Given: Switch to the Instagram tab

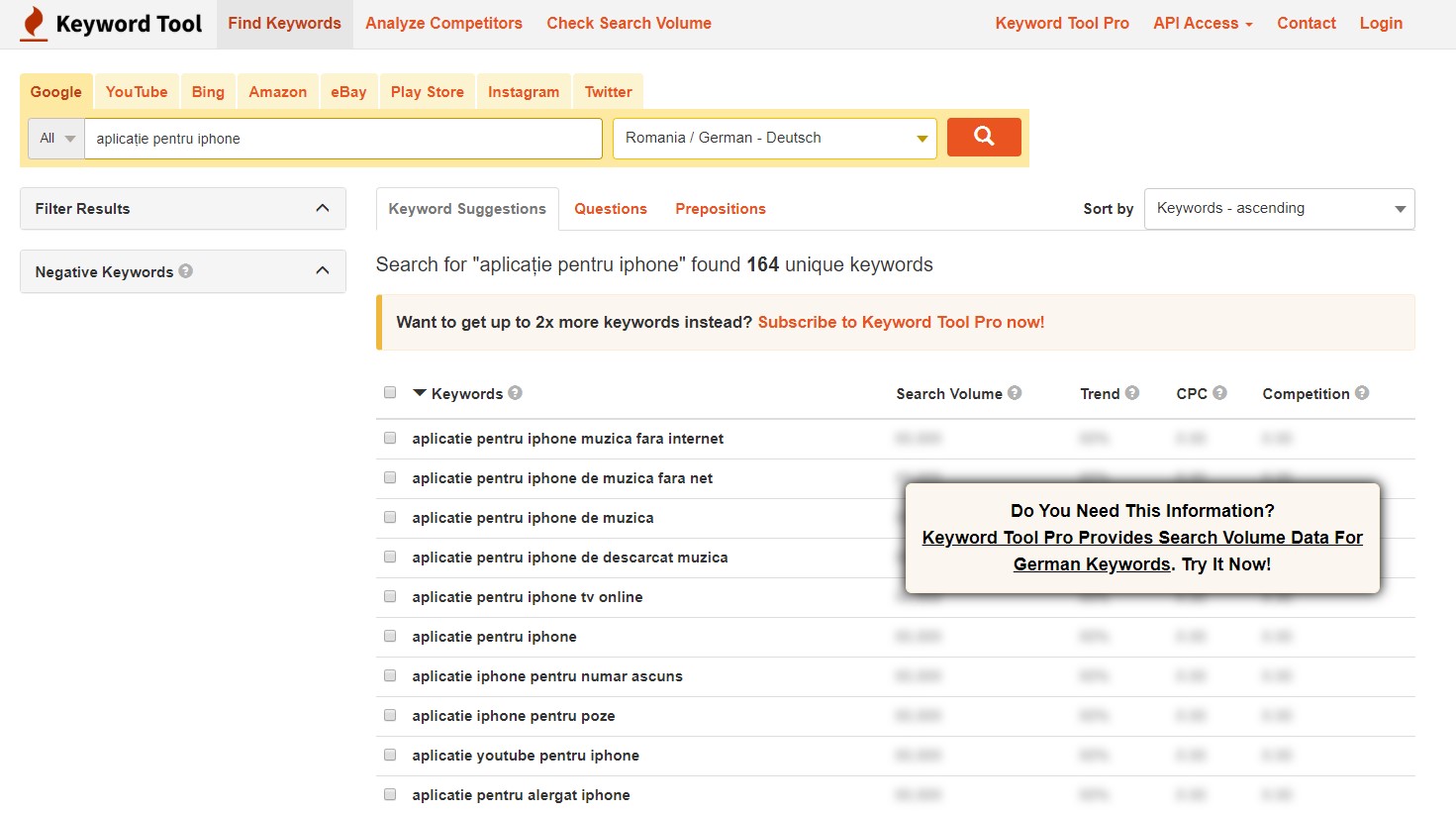Looking at the screenshot, I should point(524,92).
